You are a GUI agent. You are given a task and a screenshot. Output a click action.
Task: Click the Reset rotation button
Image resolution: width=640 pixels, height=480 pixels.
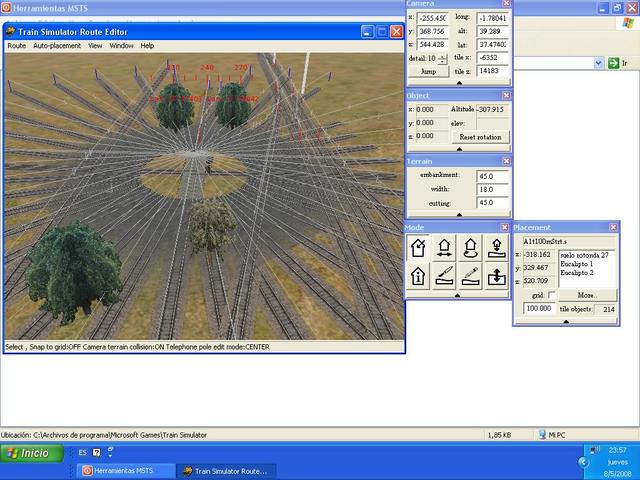coord(479,136)
